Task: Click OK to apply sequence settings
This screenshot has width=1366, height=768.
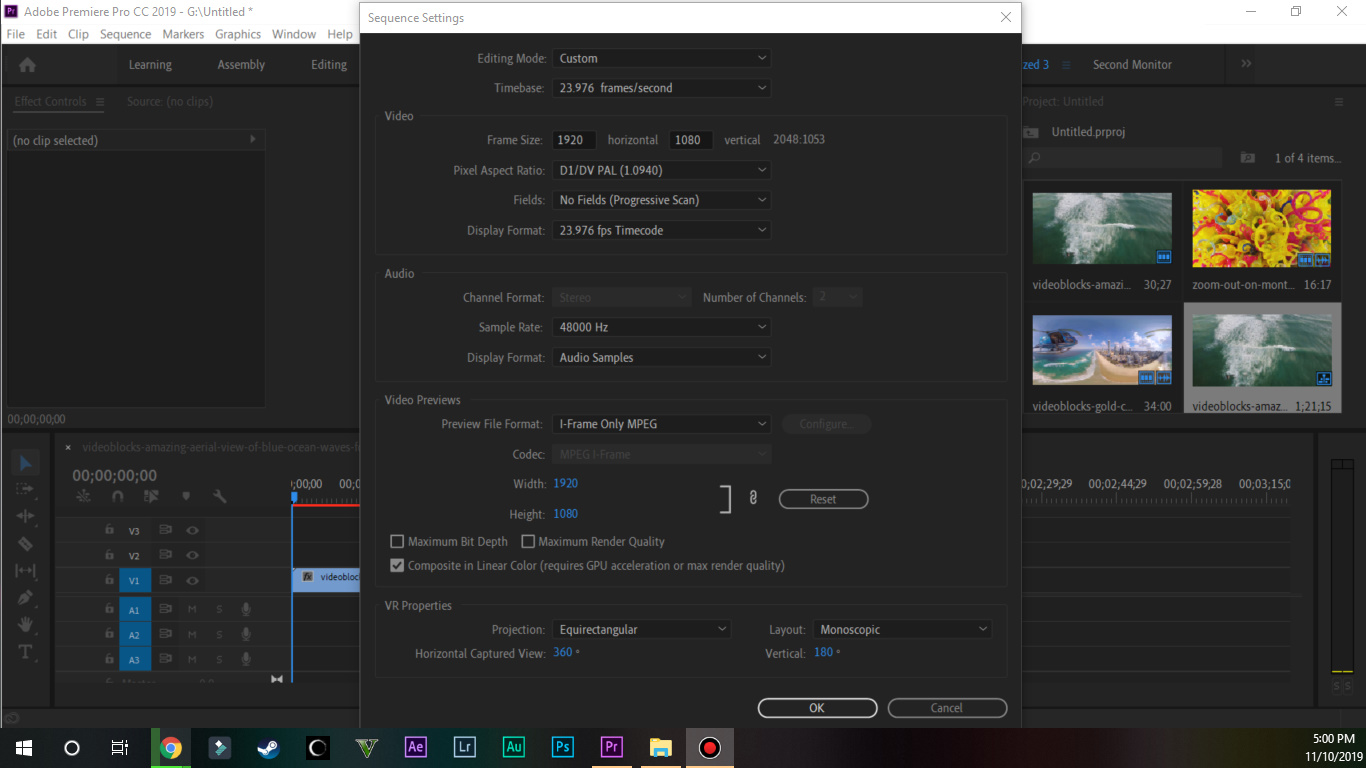Action: tap(817, 707)
